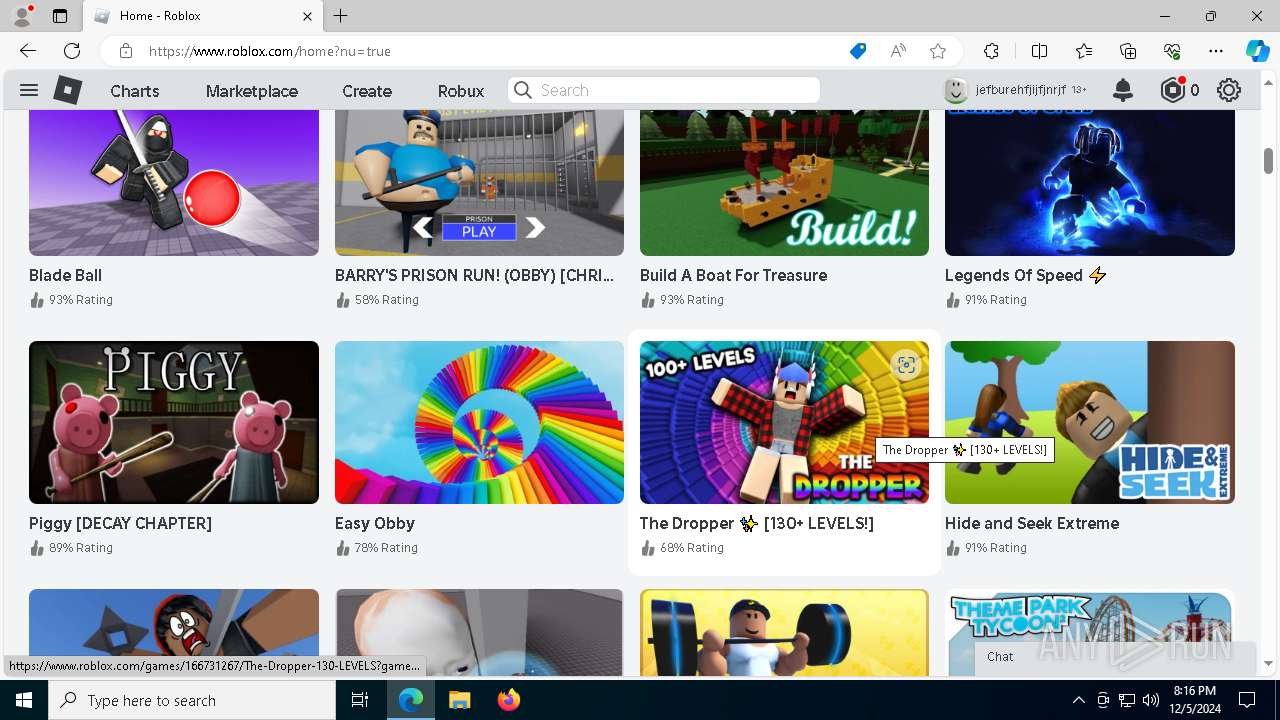
Task: Open username jefburehfjijfjnrjf profile link
Action: click(x=1021, y=90)
